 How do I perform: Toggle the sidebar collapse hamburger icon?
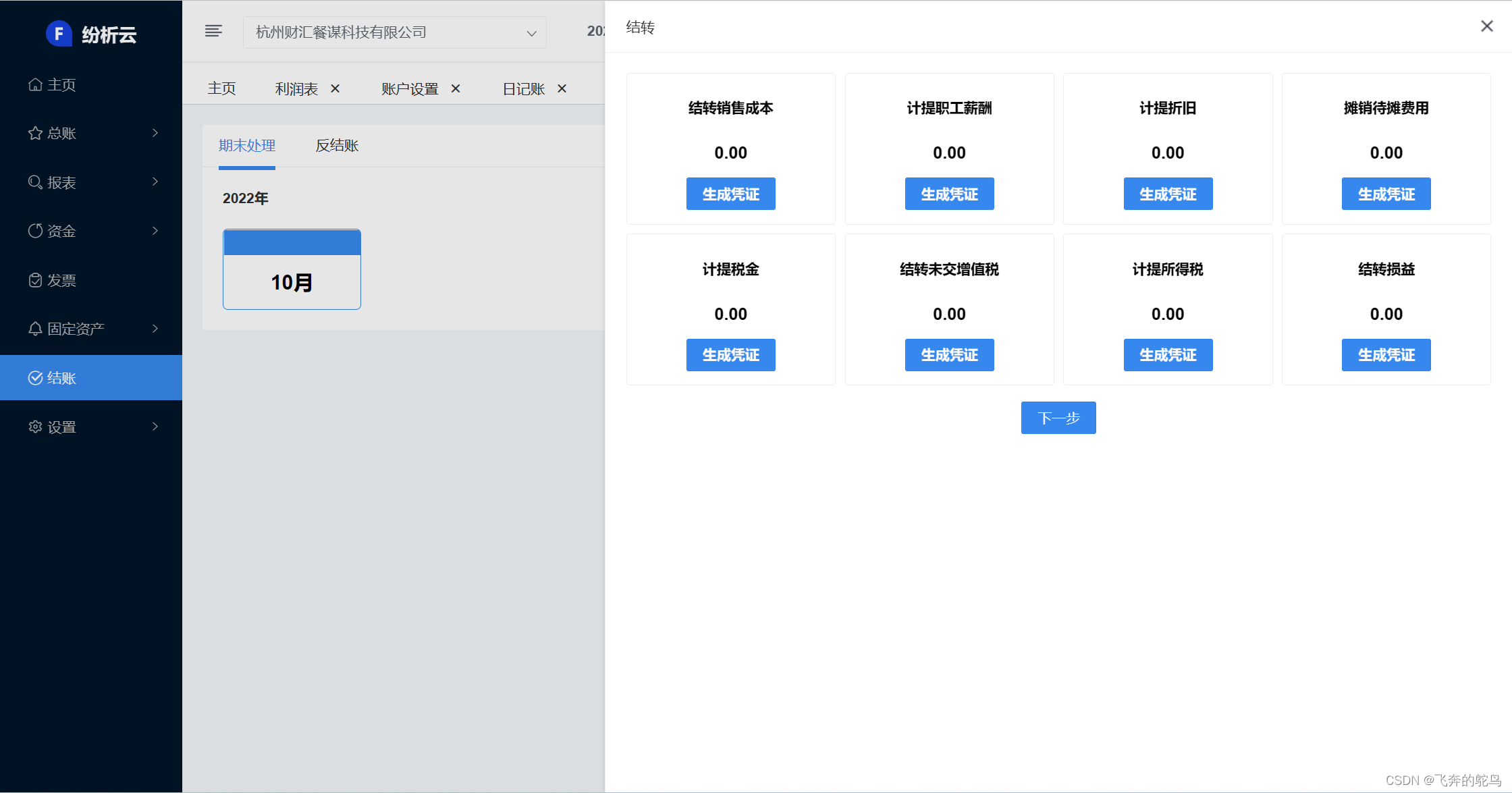point(213,32)
